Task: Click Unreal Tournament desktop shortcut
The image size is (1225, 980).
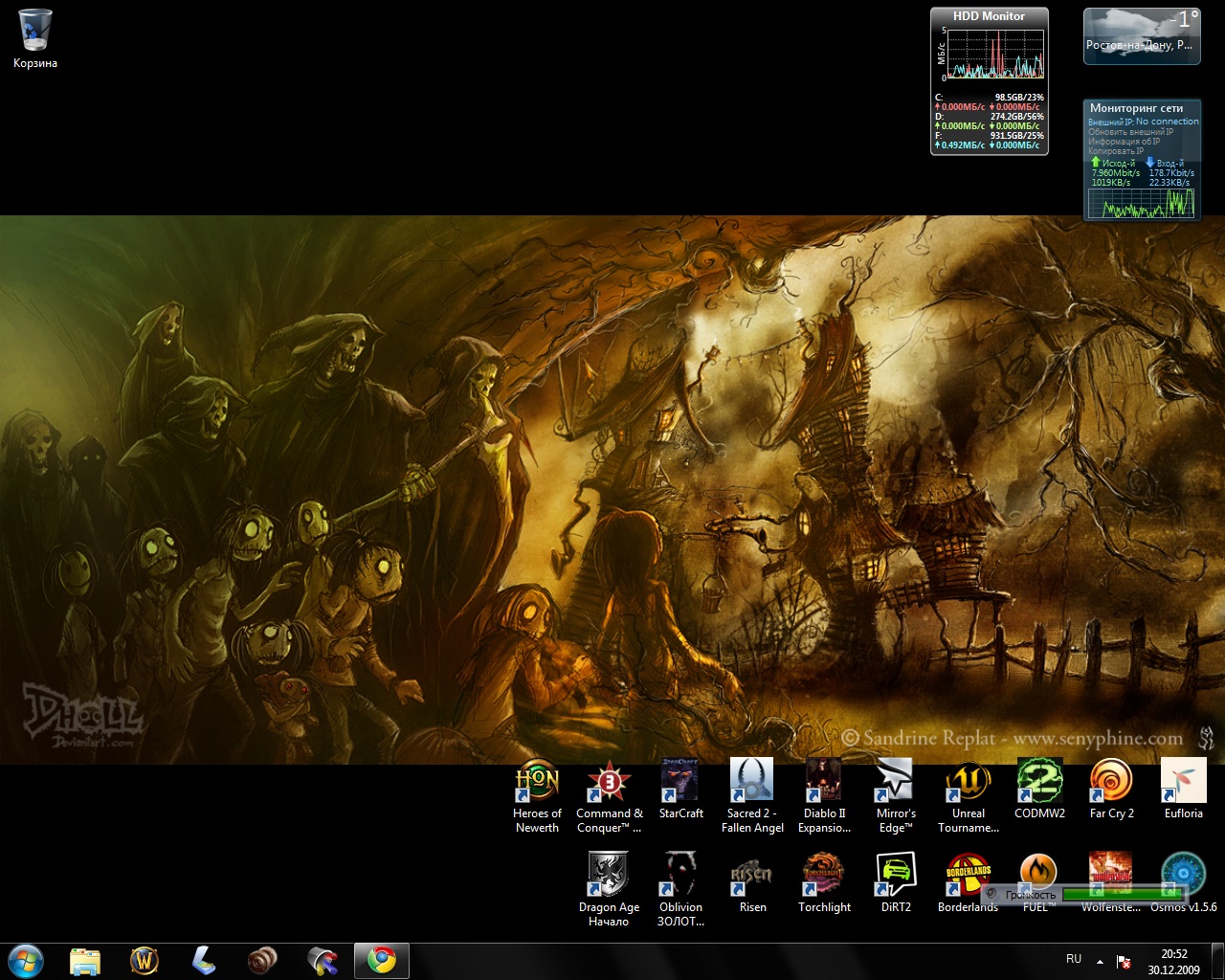Action: click(968, 796)
